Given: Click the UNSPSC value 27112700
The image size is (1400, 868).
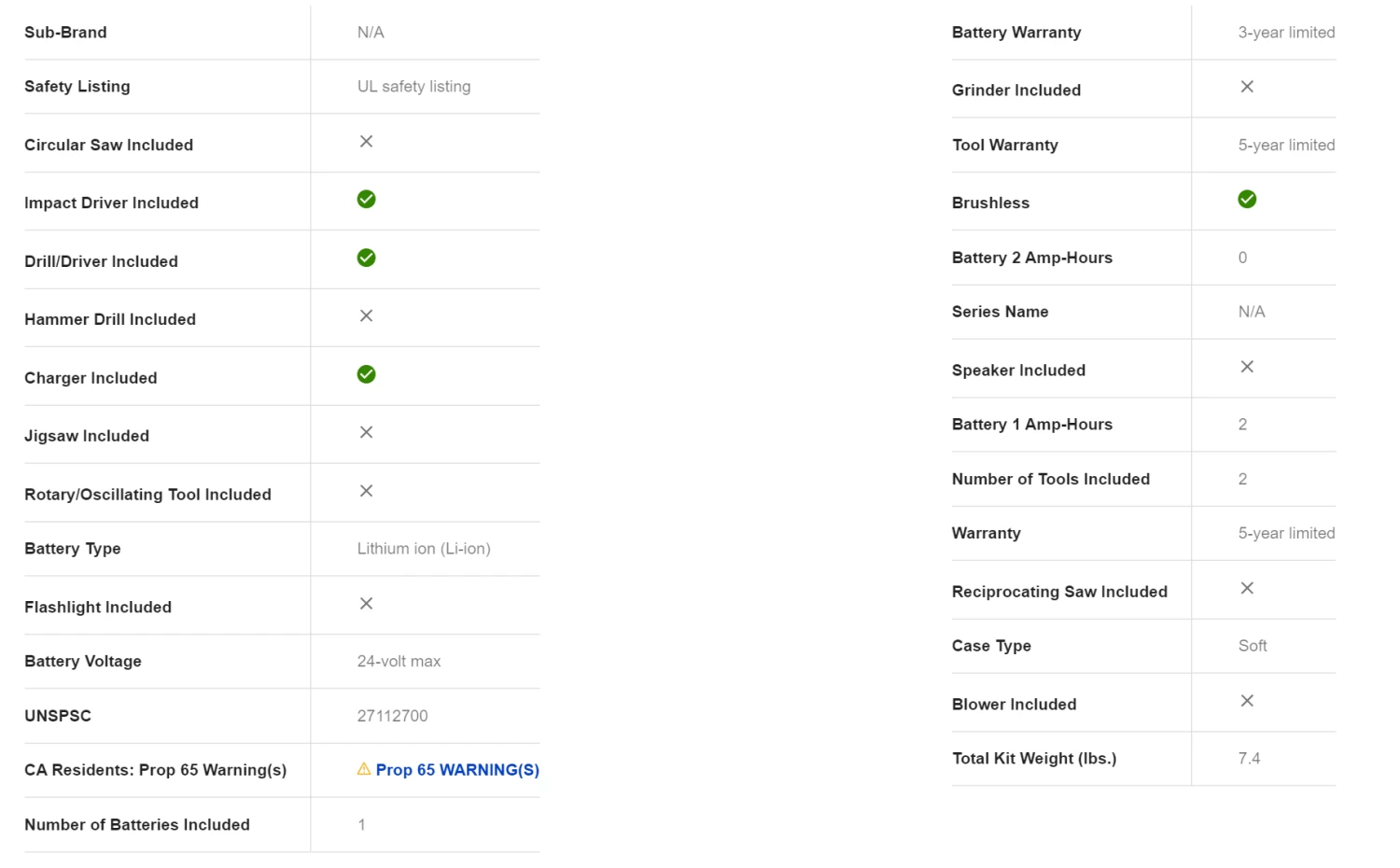Looking at the screenshot, I should click(392, 716).
